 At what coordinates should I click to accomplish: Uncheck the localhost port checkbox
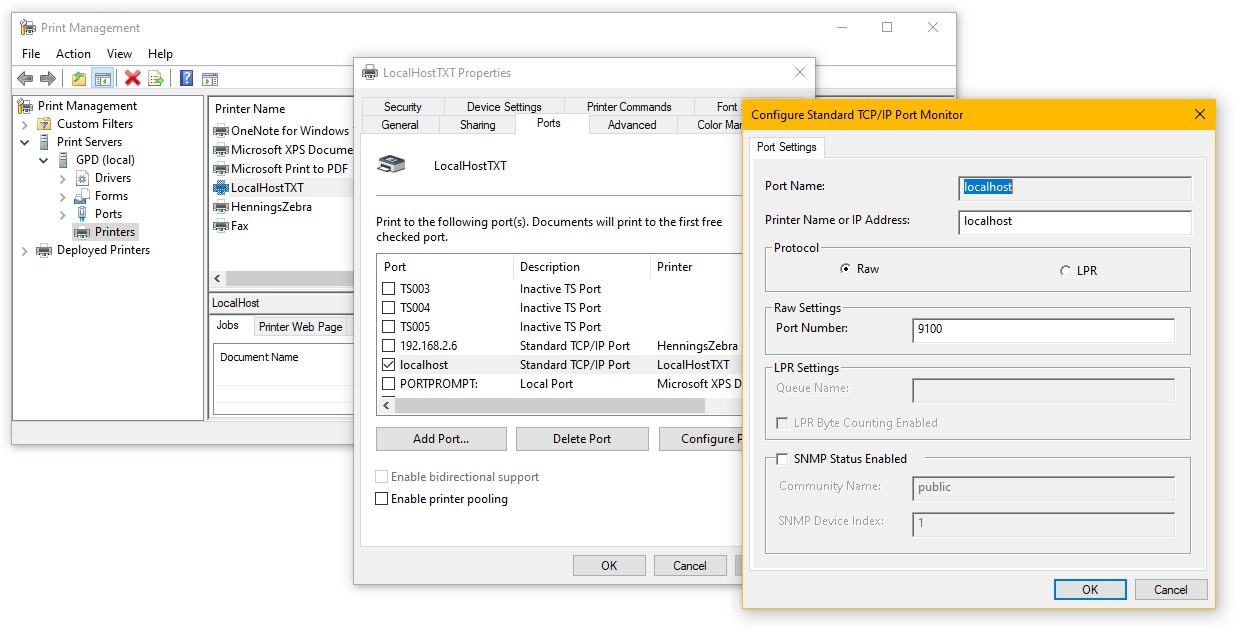389,365
